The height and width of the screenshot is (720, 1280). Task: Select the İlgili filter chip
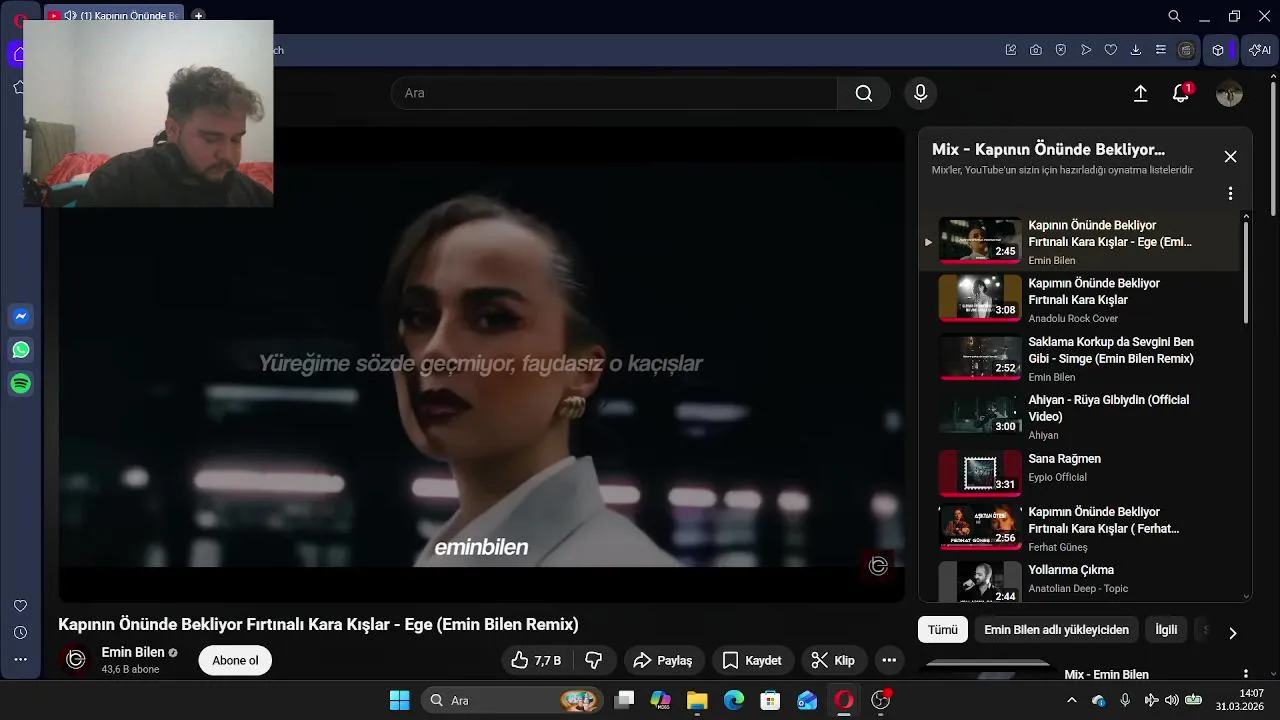(1167, 630)
